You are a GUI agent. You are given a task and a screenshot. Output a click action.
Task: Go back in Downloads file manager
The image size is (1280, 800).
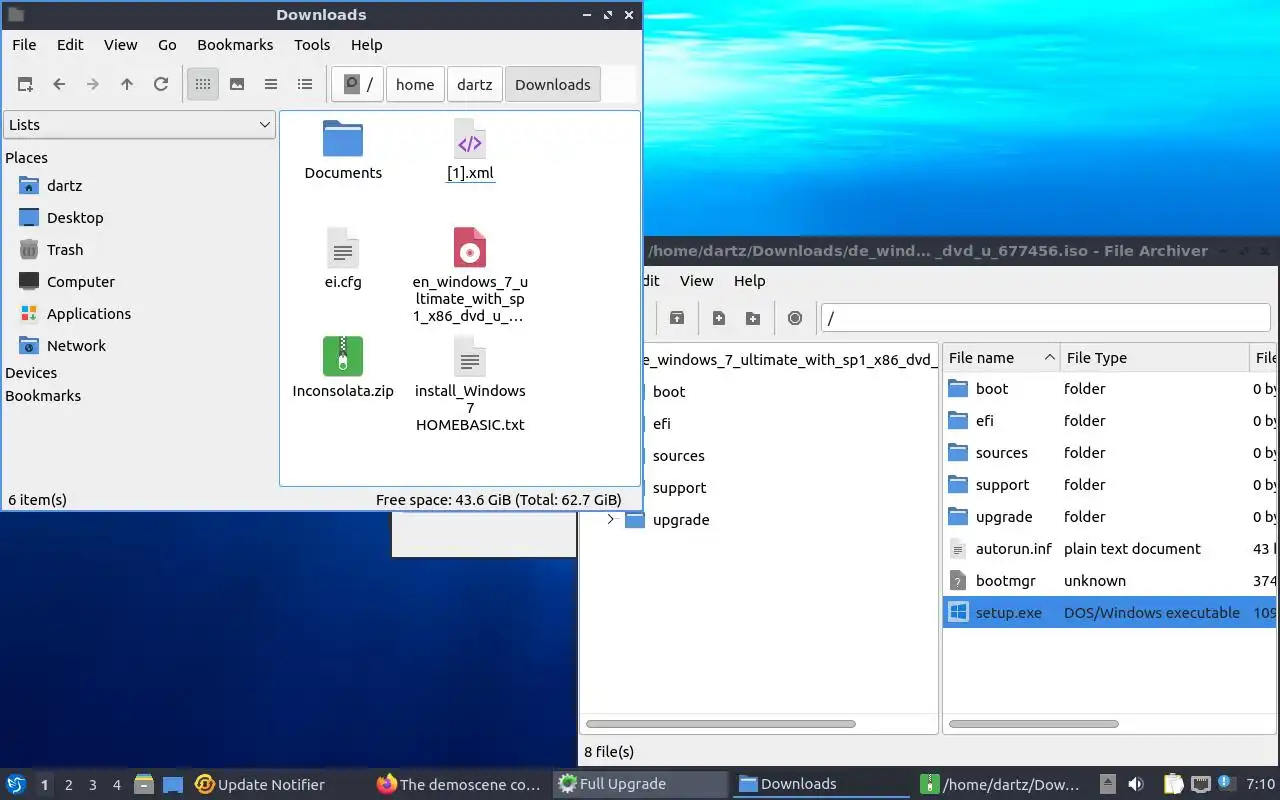59,85
